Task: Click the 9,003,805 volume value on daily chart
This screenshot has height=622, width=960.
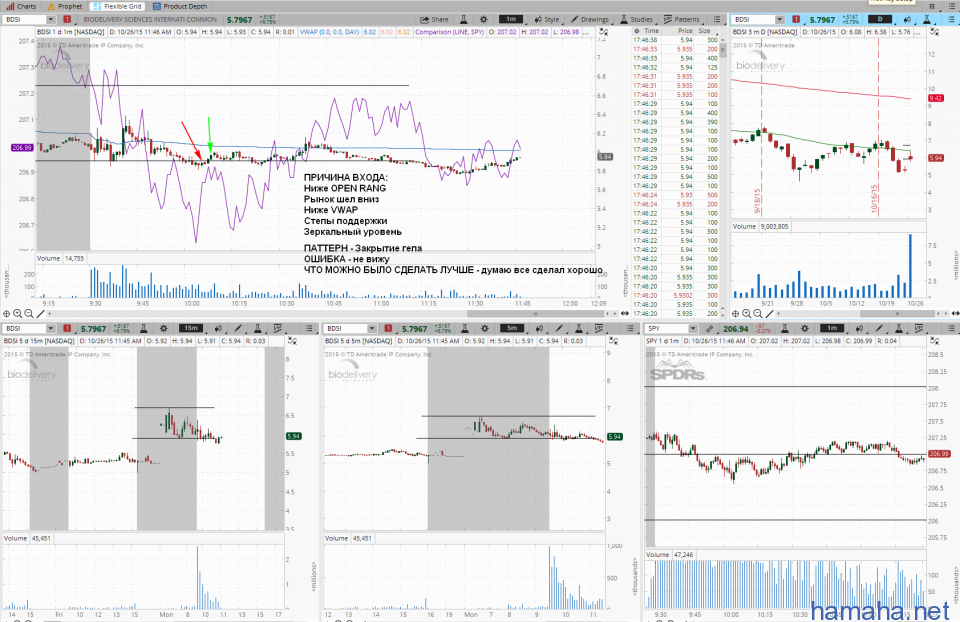Action: [x=774, y=227]
